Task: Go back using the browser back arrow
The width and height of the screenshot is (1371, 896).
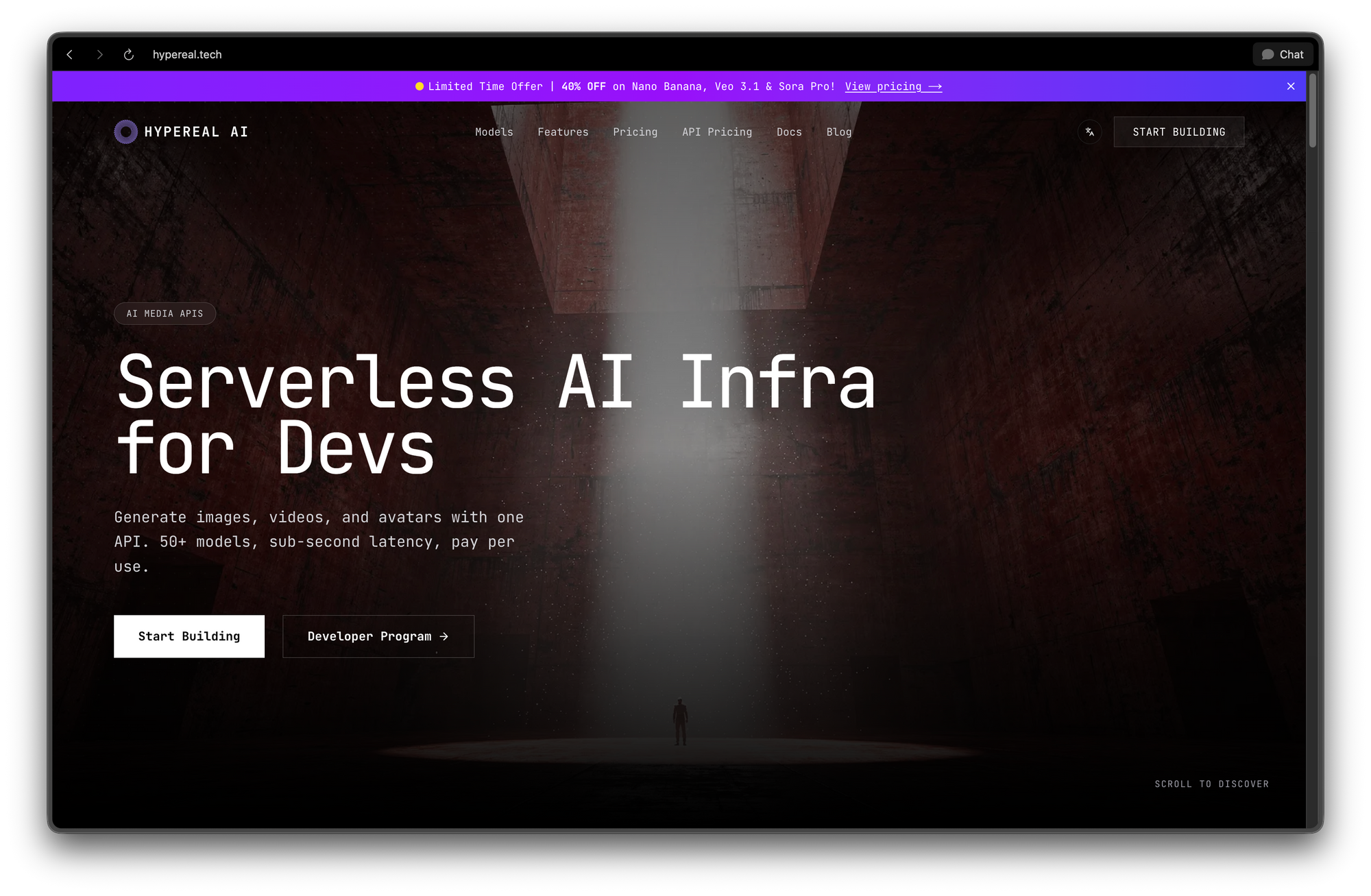Action: pos(70,55)
